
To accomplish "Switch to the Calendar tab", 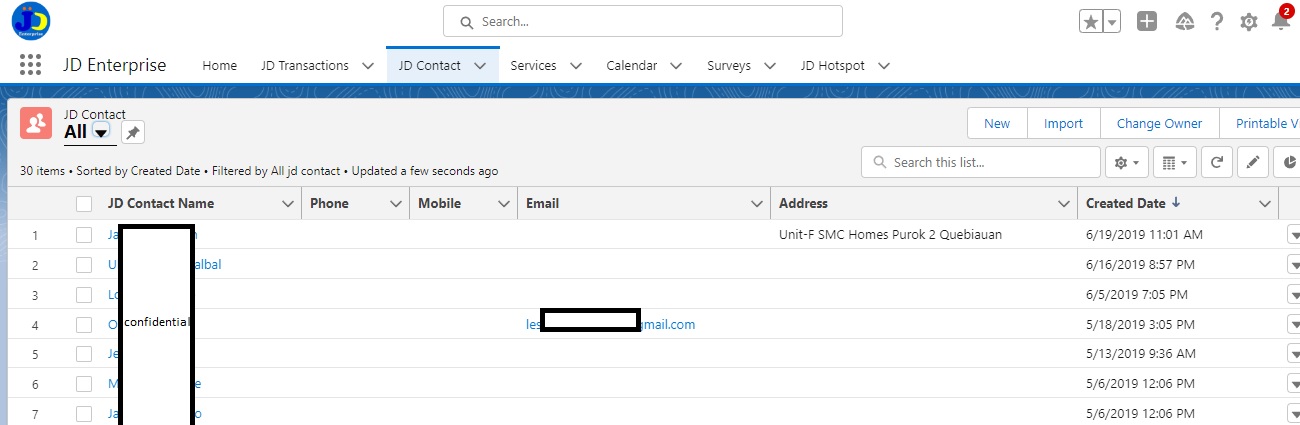I will coord(631,66).
